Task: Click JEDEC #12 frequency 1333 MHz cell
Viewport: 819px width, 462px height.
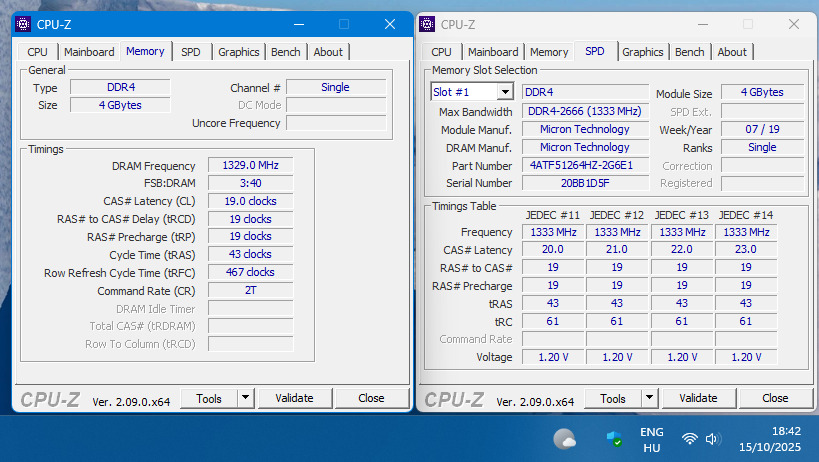Action: (617, 232)
